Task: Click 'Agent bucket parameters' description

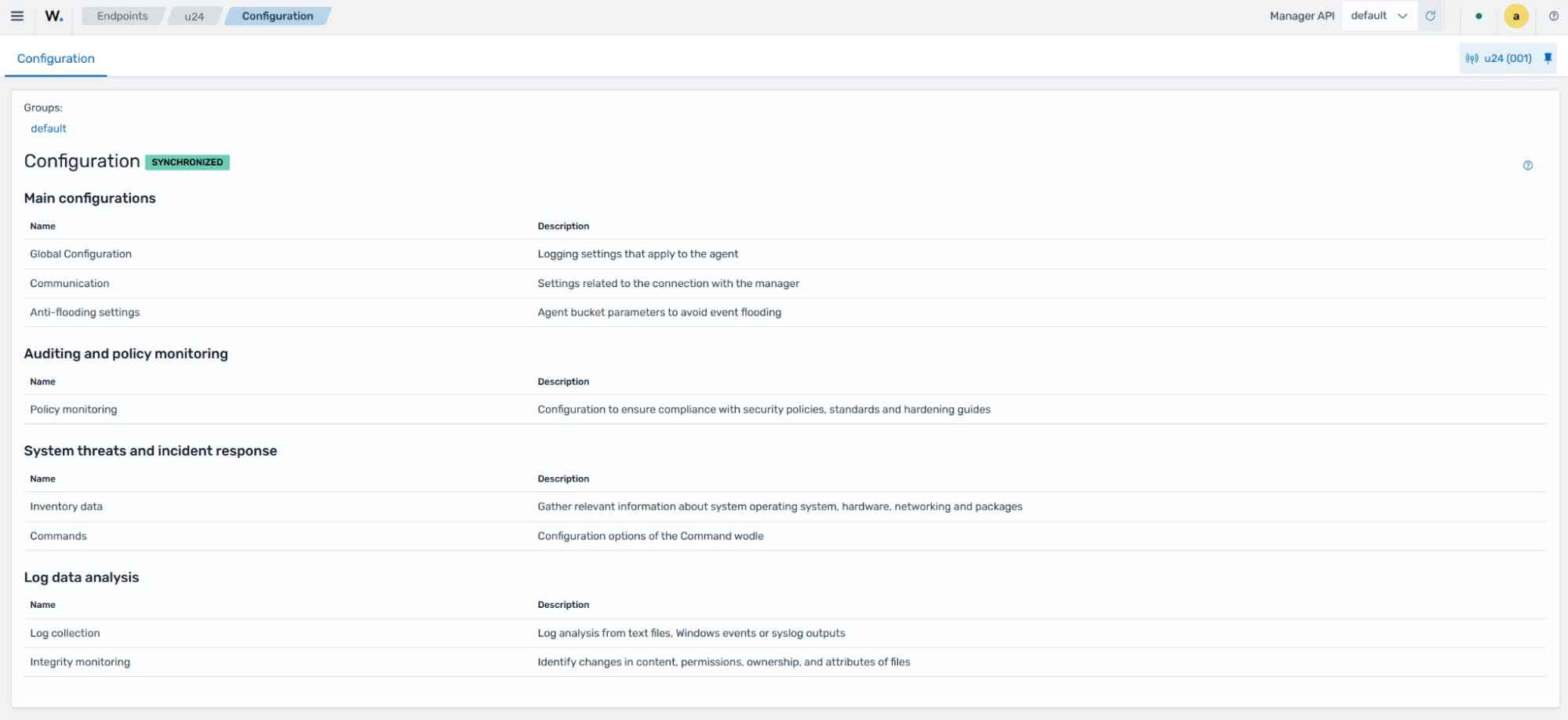Action: click(659, 312)
